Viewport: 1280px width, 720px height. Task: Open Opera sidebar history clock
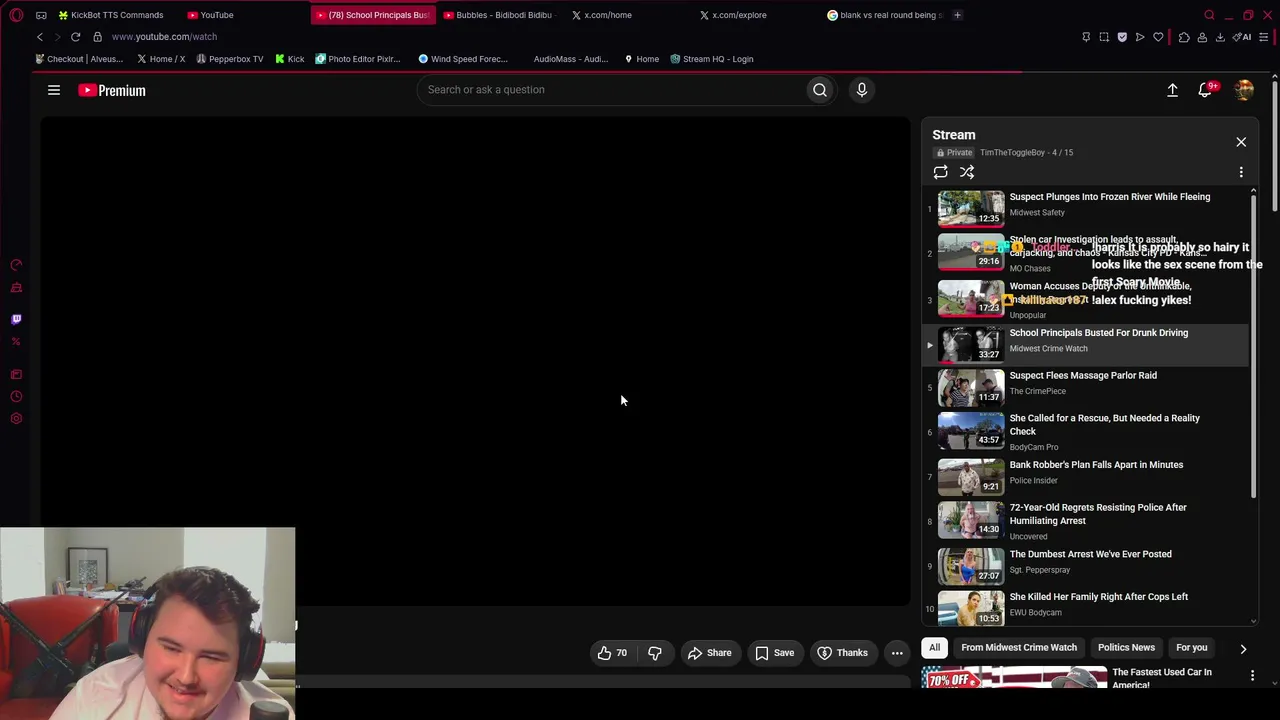pyautogui.click(x=16, y=397)
